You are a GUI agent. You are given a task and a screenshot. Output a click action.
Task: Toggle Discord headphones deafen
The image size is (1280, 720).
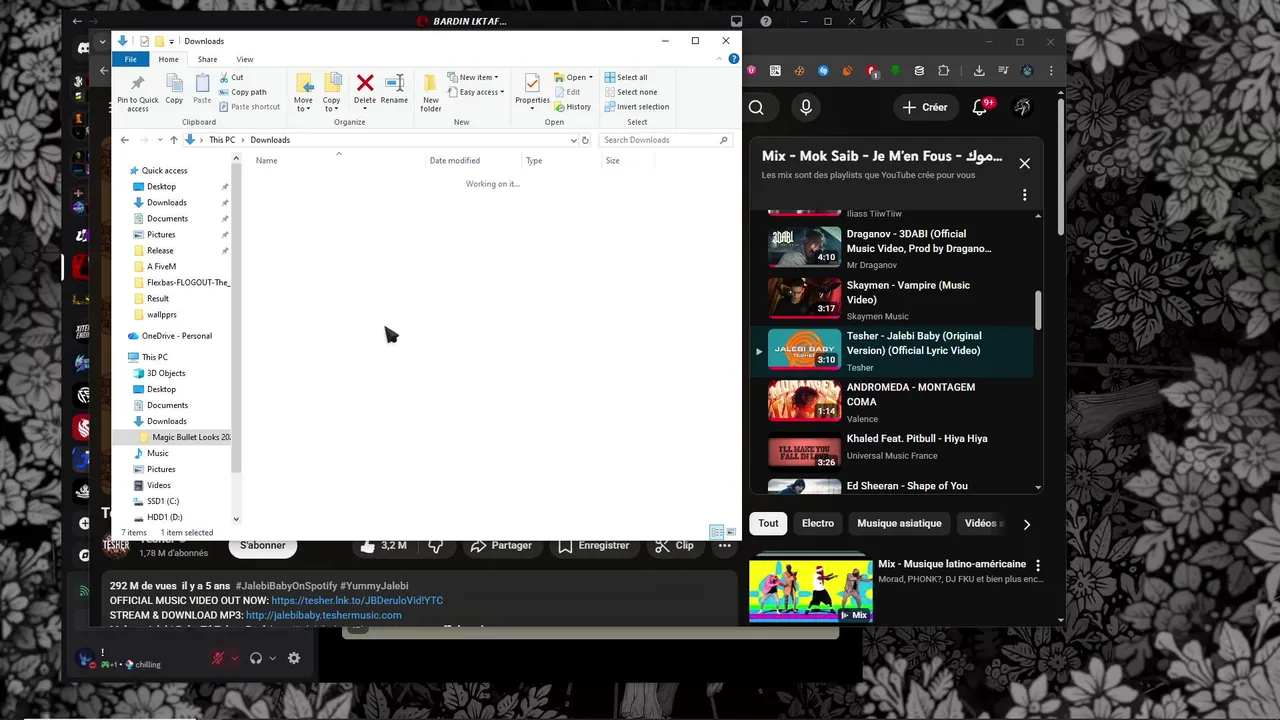256,658
